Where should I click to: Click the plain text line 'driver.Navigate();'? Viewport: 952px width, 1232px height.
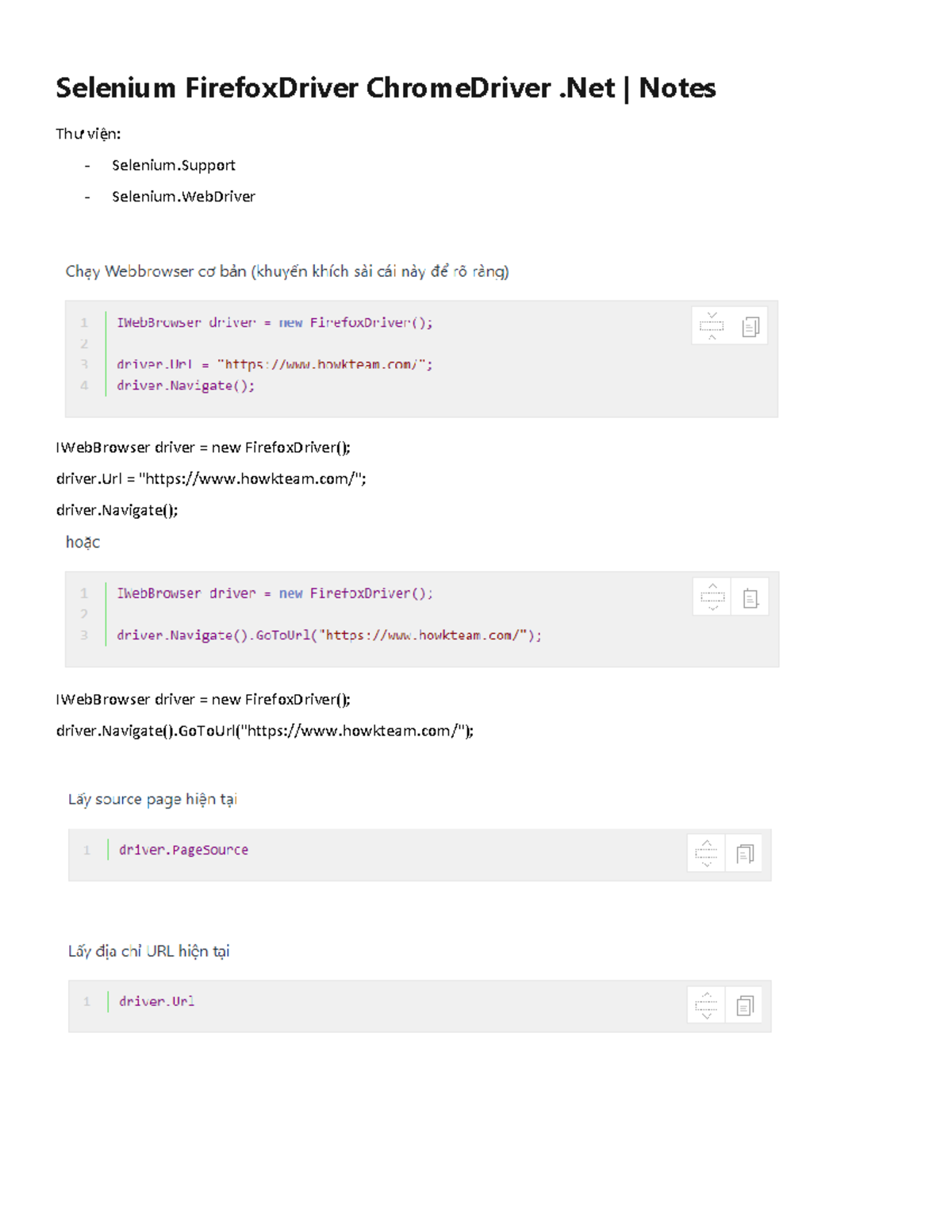tap(117, 510)
